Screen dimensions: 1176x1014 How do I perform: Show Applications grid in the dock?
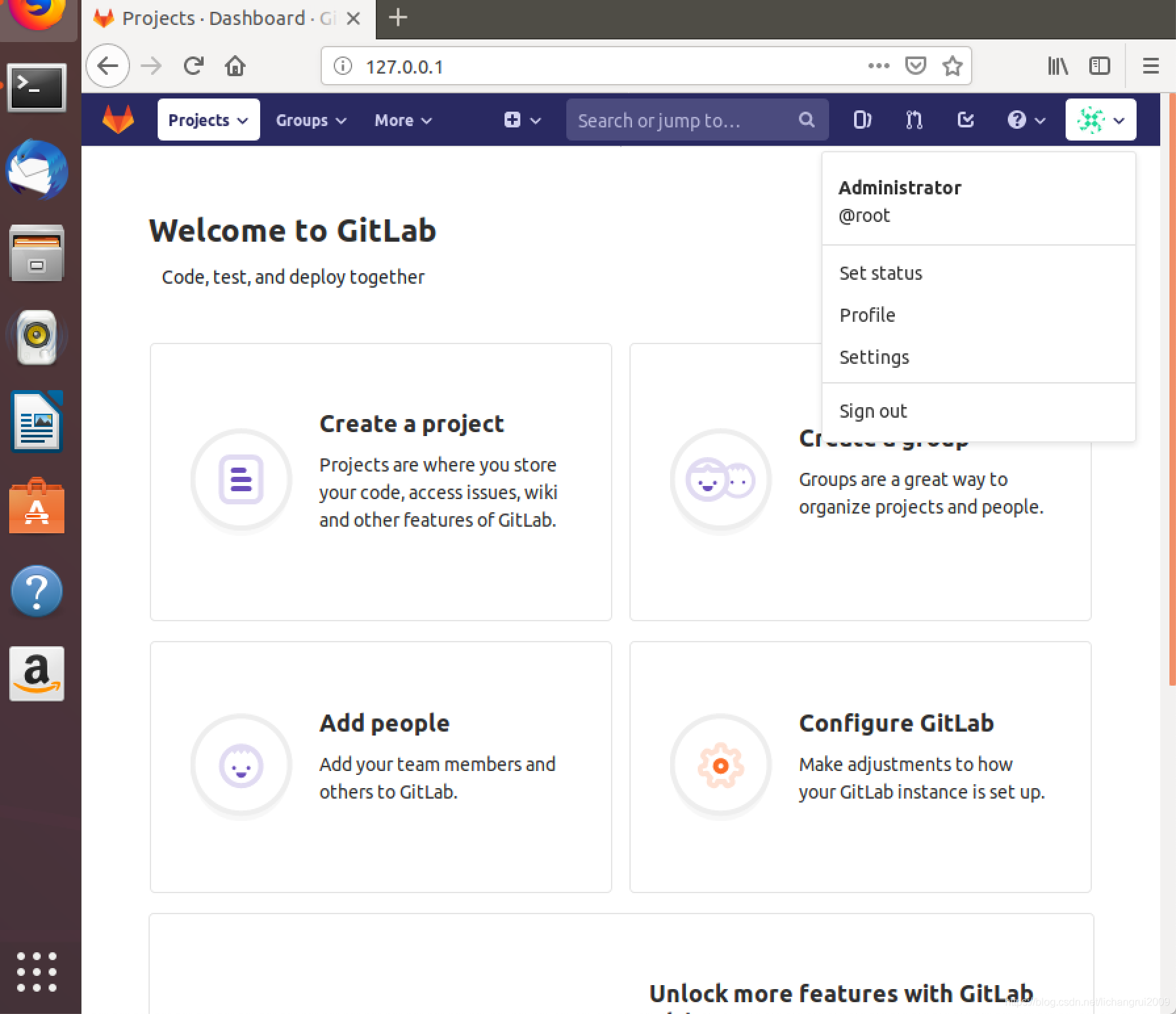coord(37,971)
